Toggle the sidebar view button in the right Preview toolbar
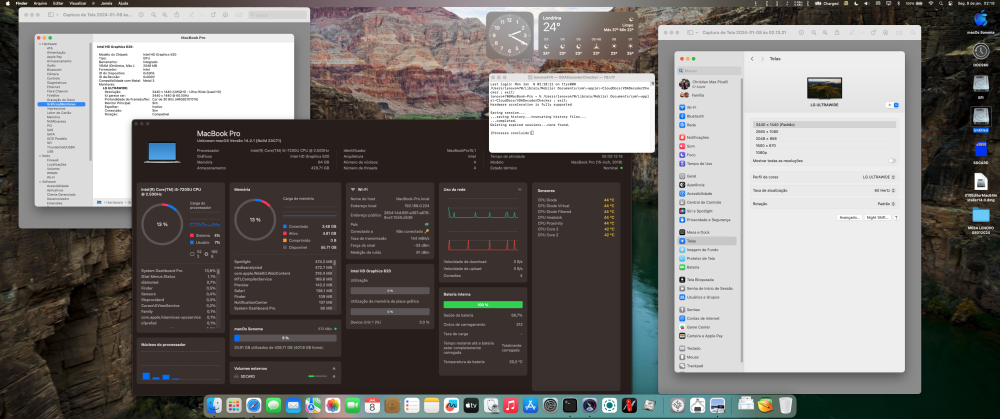The image size is (1000, 419). (690, 33)
